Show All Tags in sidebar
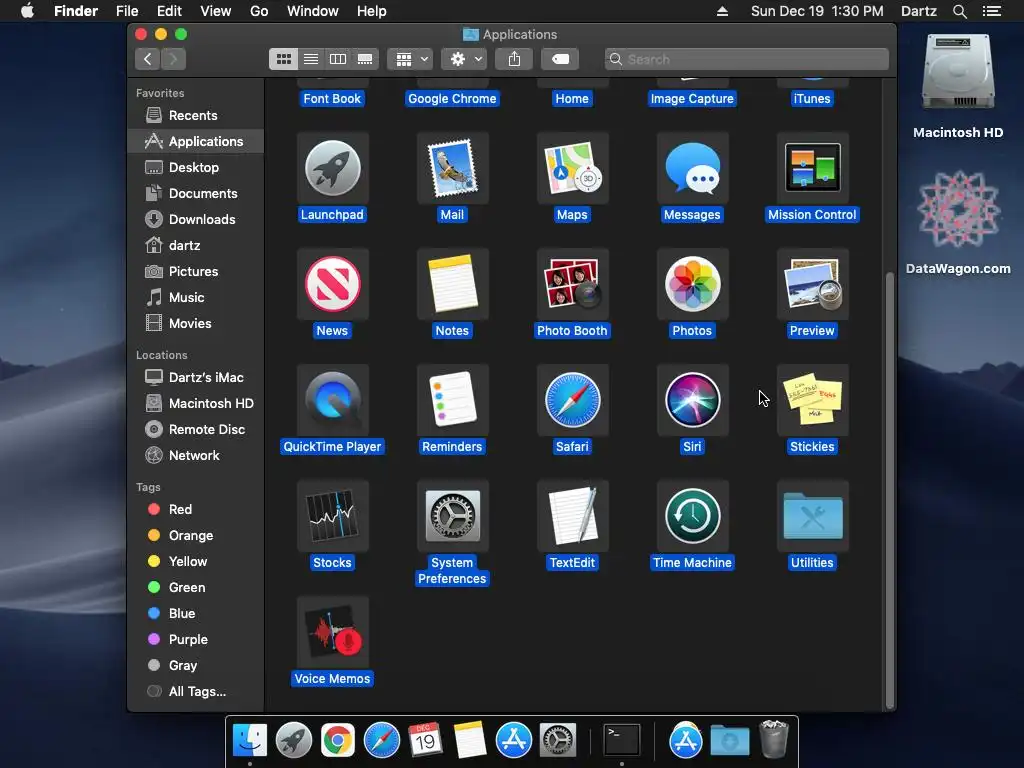1024x768 pixels. click(x=196, y=692)
